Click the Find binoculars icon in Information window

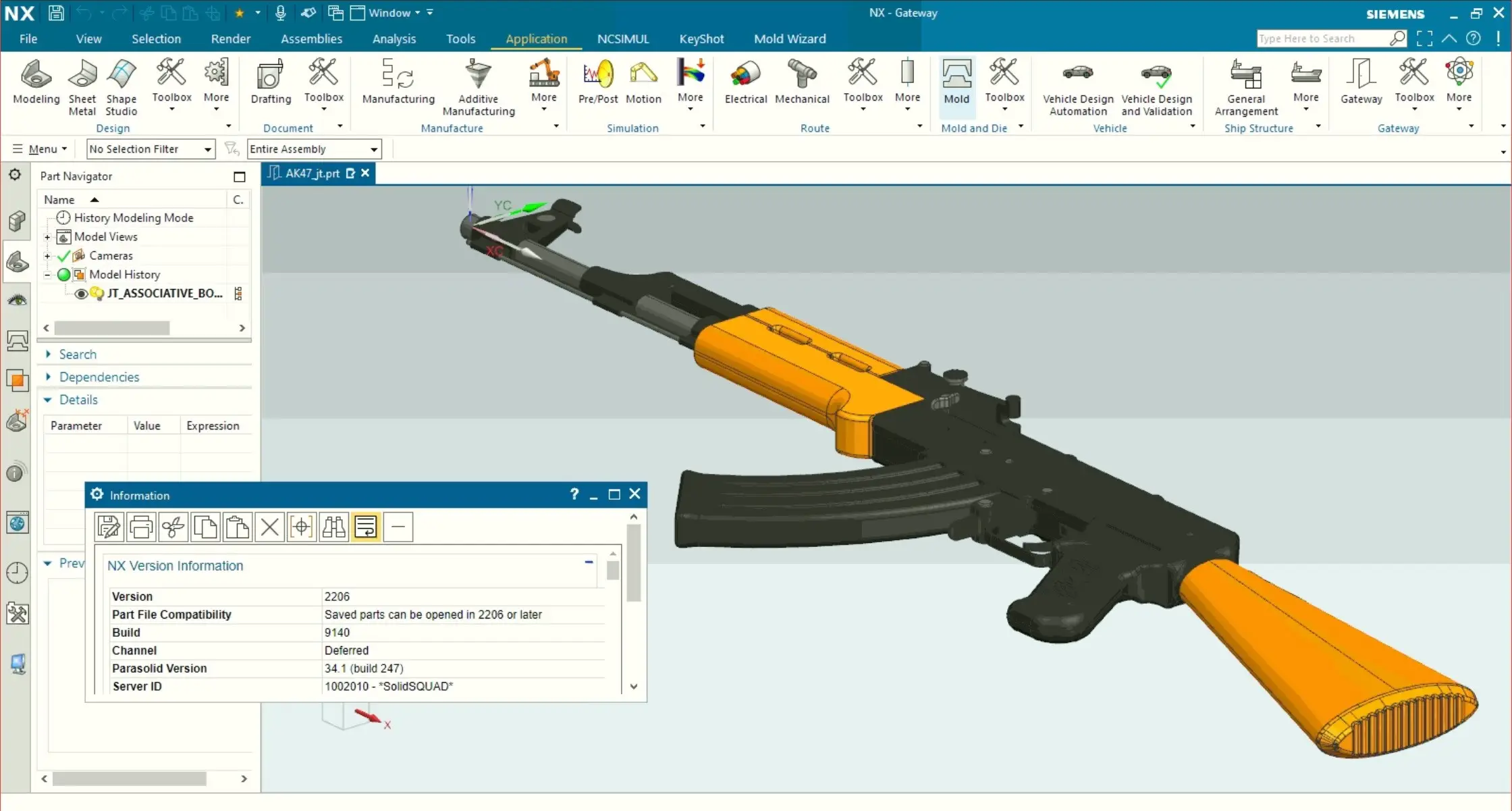pos(333,527)
